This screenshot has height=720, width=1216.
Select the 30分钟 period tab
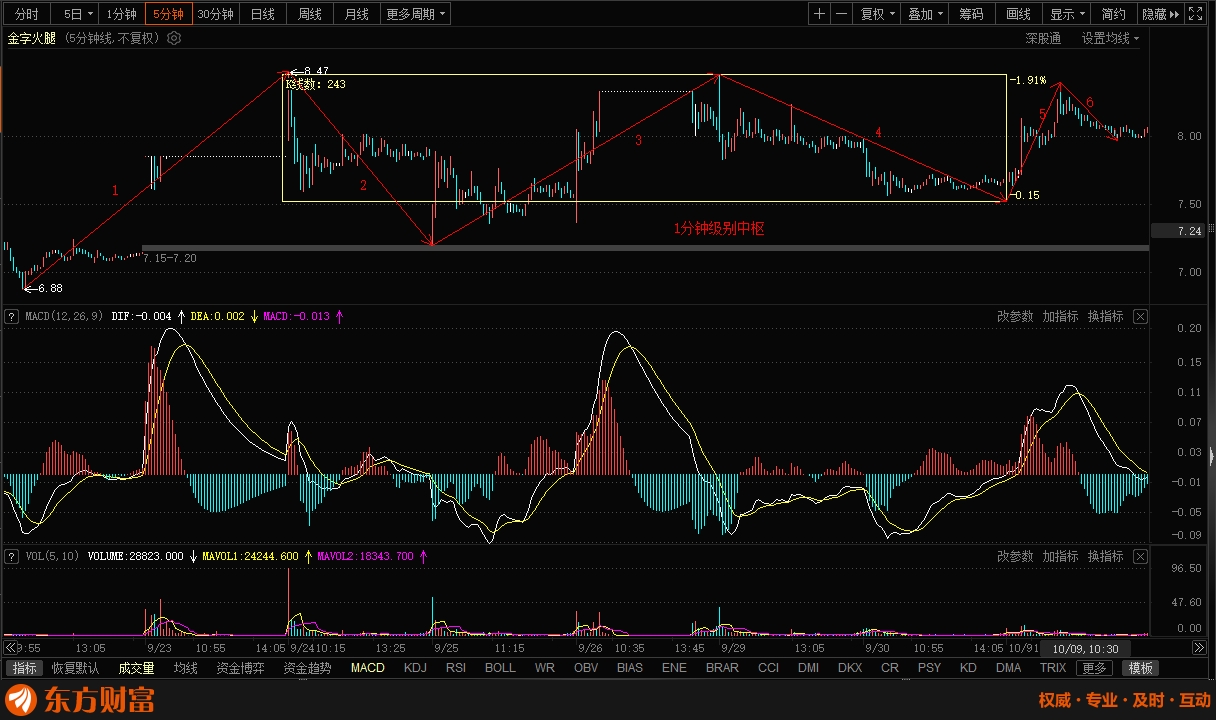pos(215,14)
